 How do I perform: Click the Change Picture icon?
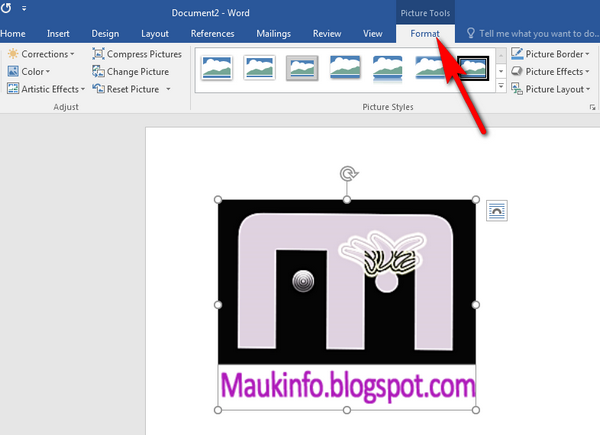click(x=98, y=71)
